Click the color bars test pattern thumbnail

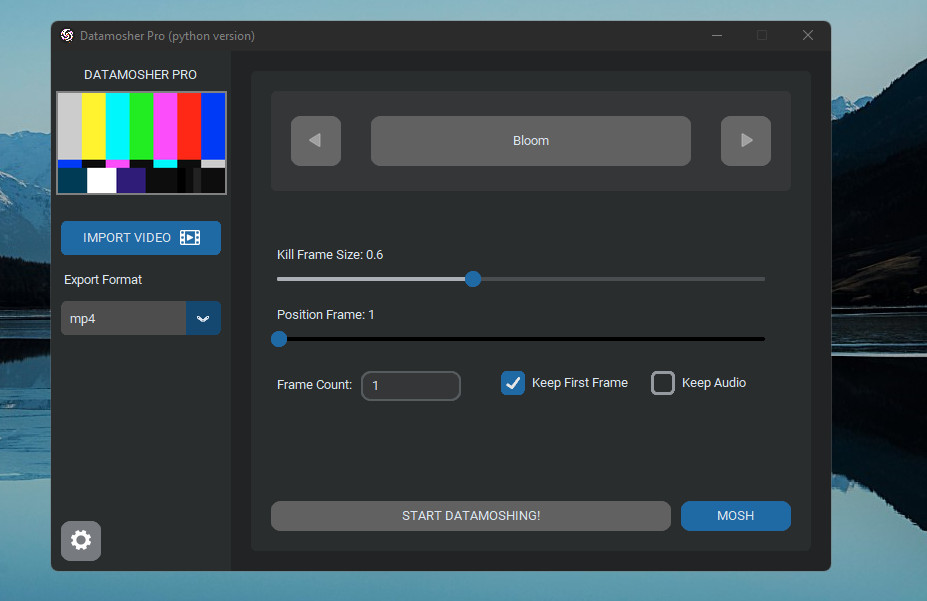(141, 143)
